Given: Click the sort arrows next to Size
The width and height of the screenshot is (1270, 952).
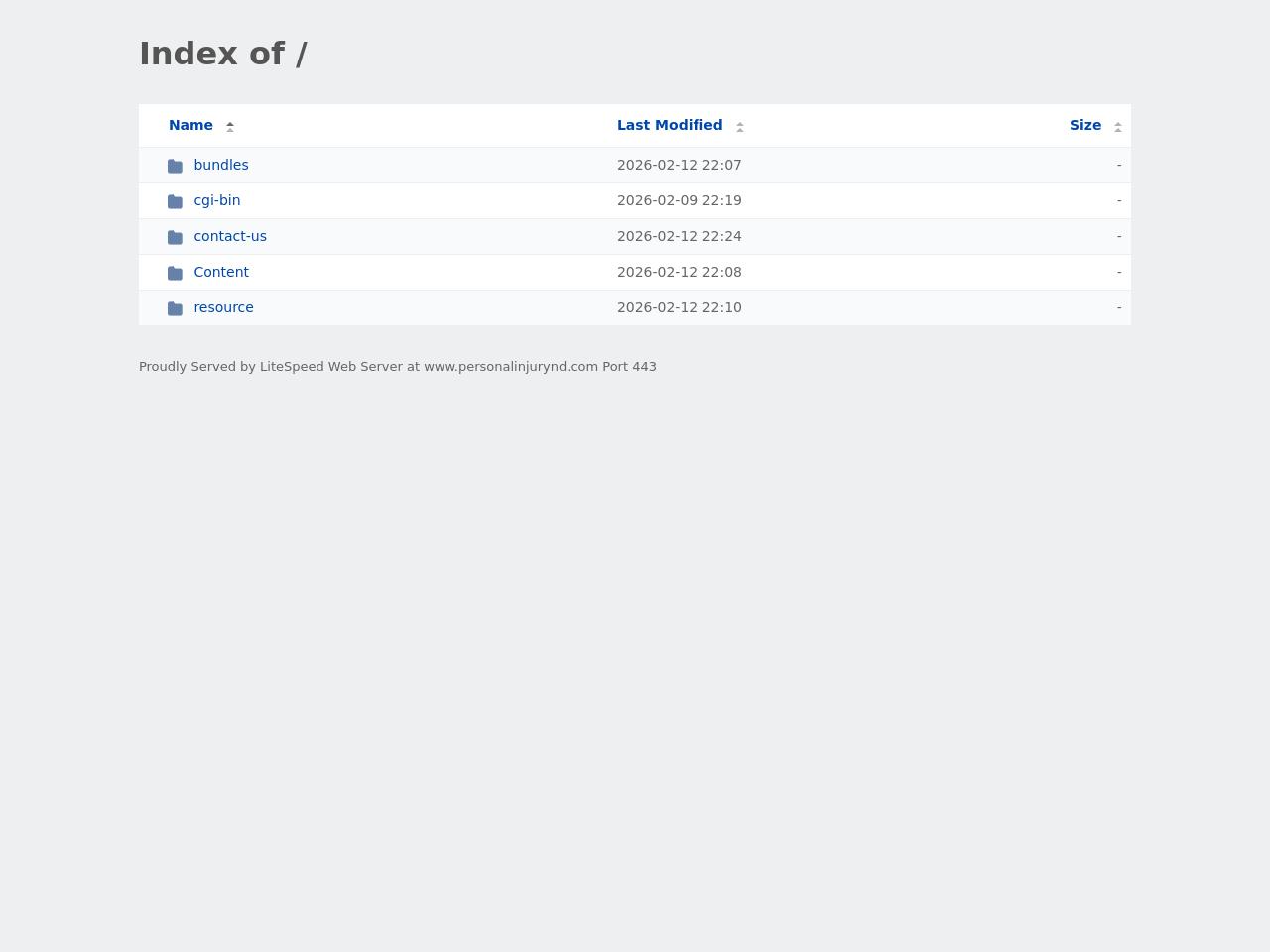Looking at the screenshot, I should [1117, 126].
